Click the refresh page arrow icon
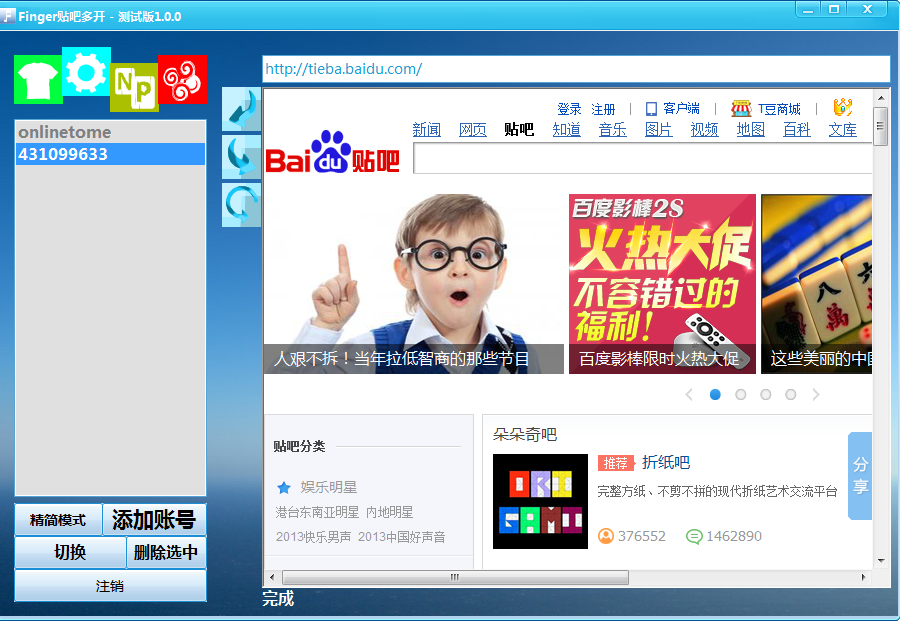The image size is (900, 622). (x=241, y=204)
